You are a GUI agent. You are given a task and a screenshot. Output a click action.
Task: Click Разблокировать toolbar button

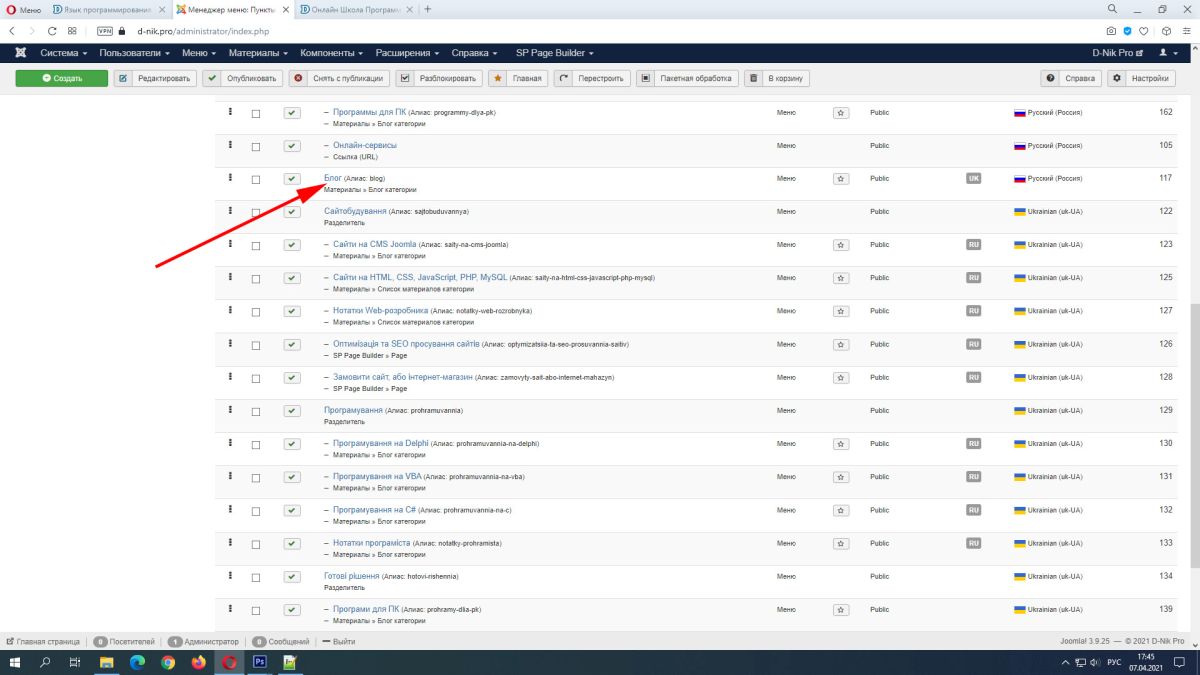pyautogui.click(x=440, y=78)
